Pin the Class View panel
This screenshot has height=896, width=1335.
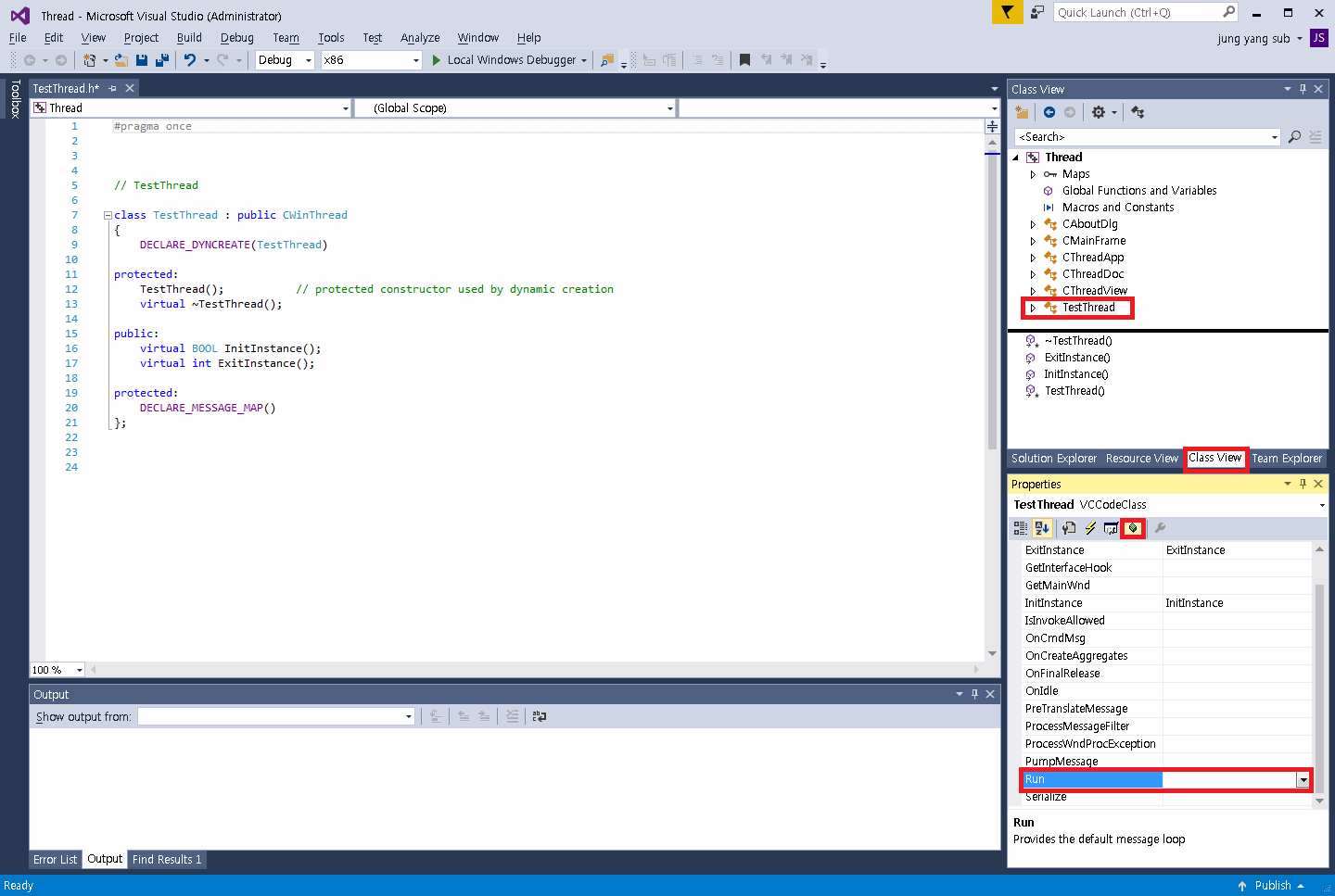1303,89
